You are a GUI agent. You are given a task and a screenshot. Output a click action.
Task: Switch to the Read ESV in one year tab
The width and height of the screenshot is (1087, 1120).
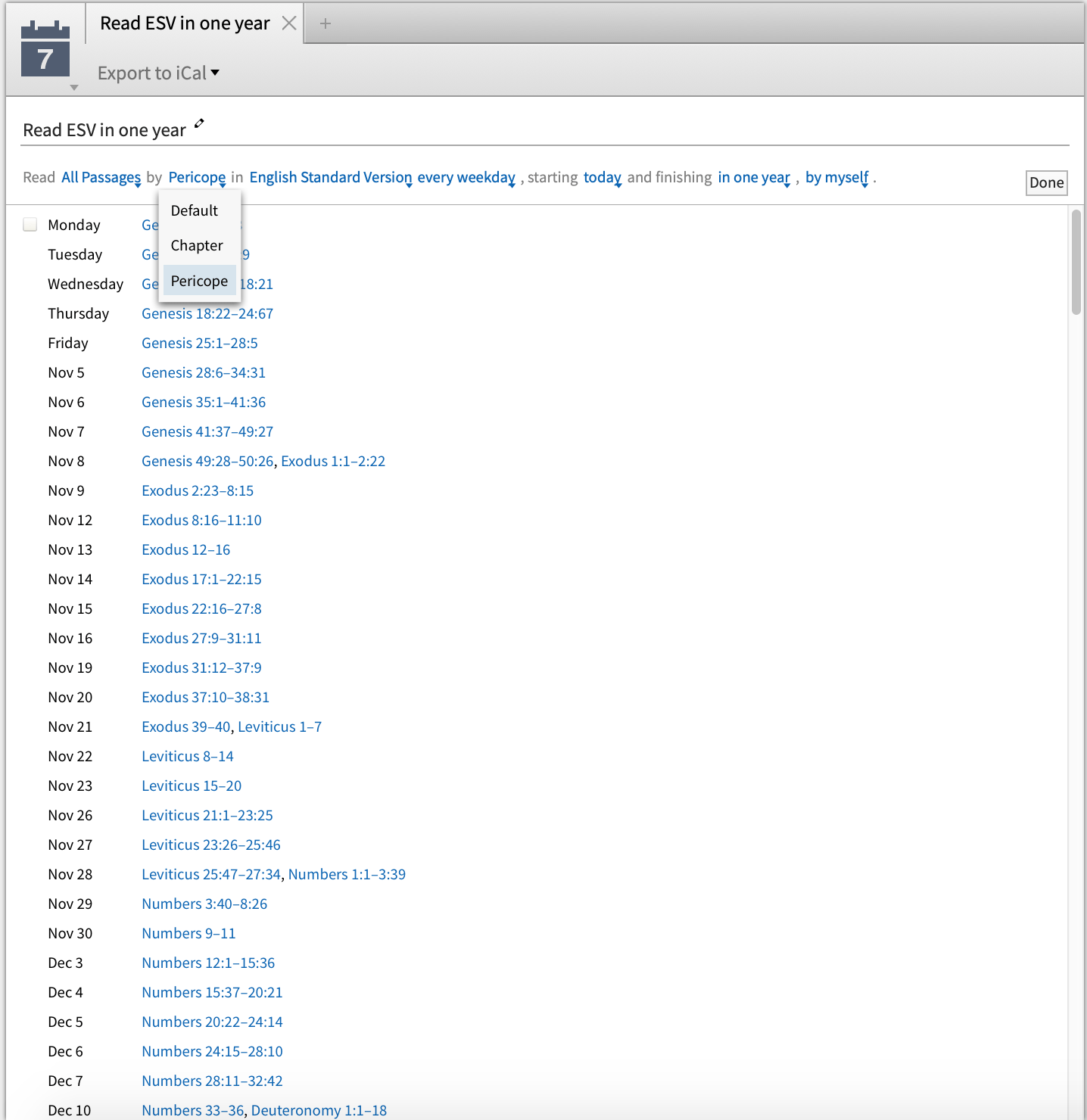(185, 23)
